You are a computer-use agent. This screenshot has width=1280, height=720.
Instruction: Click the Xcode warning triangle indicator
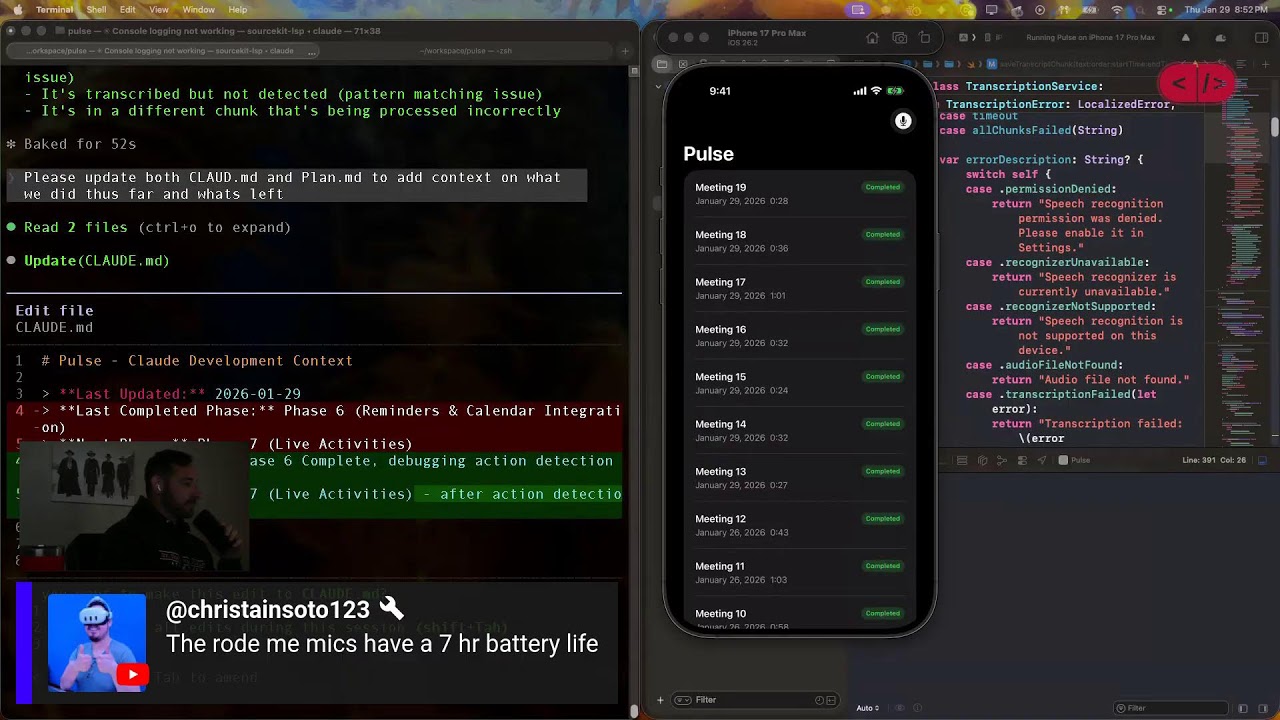click(1186, 38)
